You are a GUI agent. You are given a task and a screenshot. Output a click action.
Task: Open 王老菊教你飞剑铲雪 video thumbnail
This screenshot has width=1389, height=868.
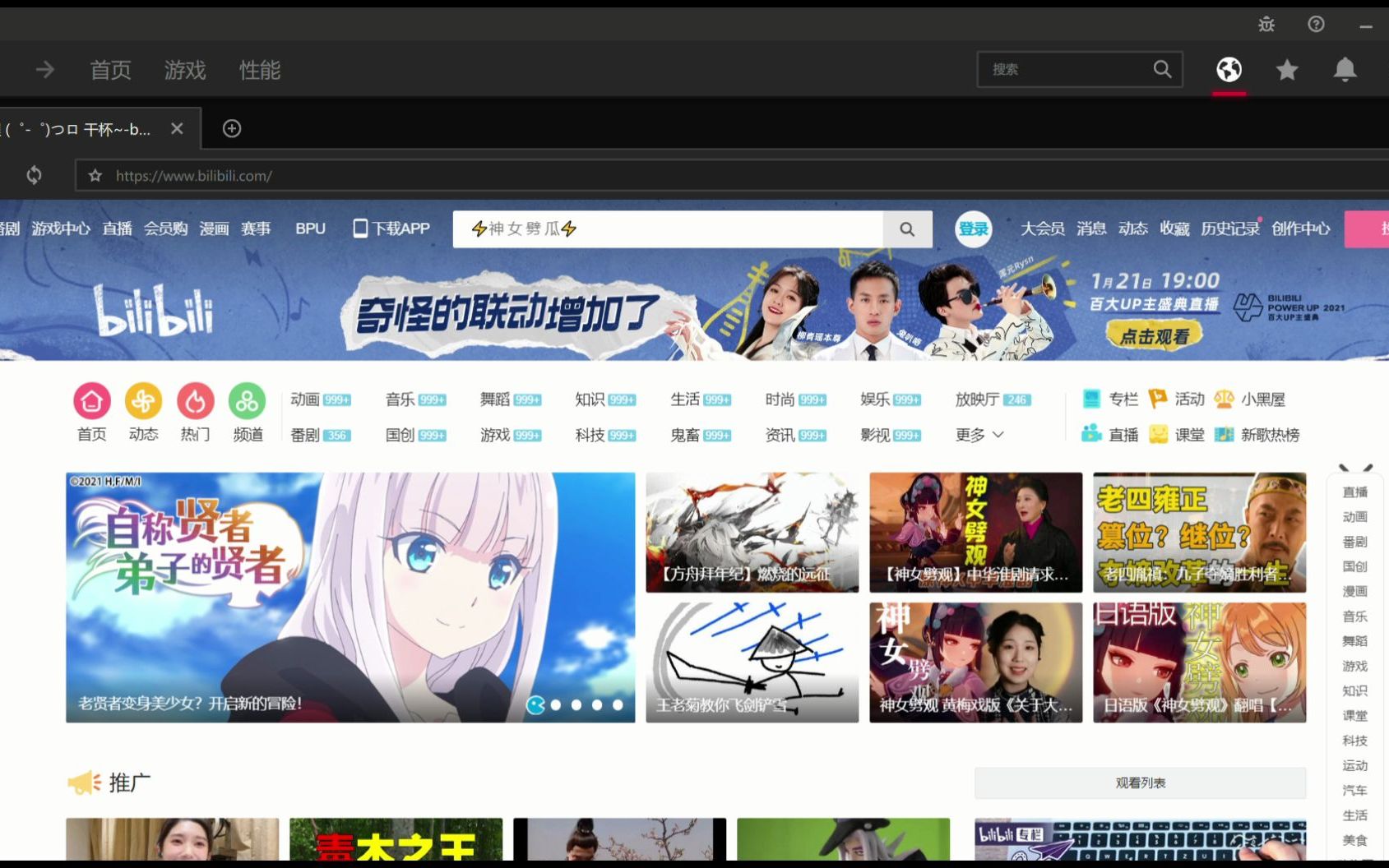pyautogui.click(x=752, y=663)
